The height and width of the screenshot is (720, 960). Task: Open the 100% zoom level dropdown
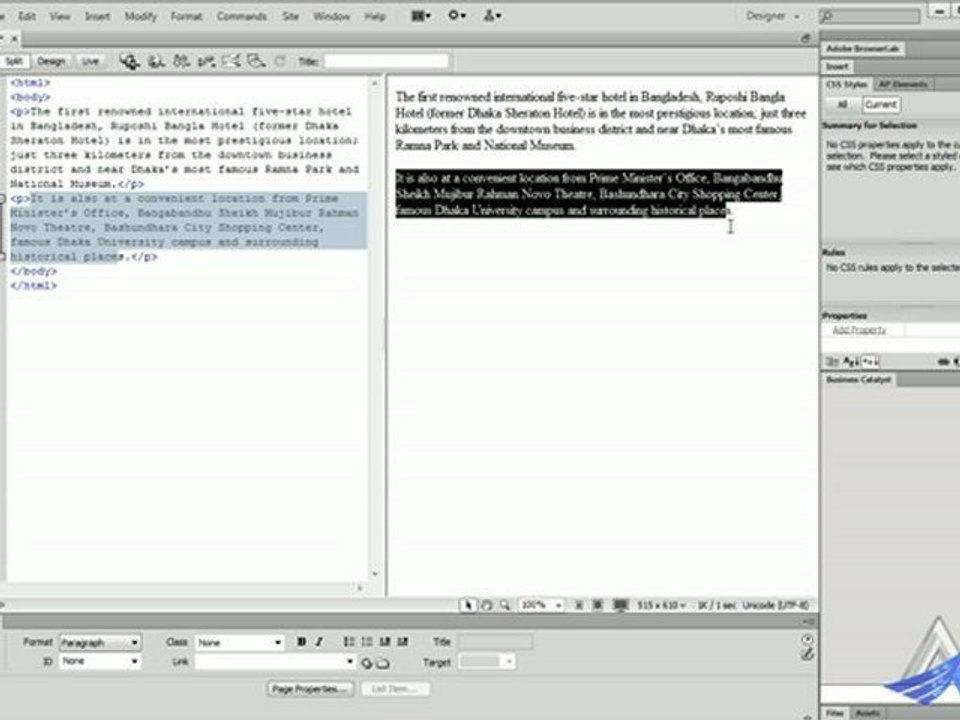[541, 606]
